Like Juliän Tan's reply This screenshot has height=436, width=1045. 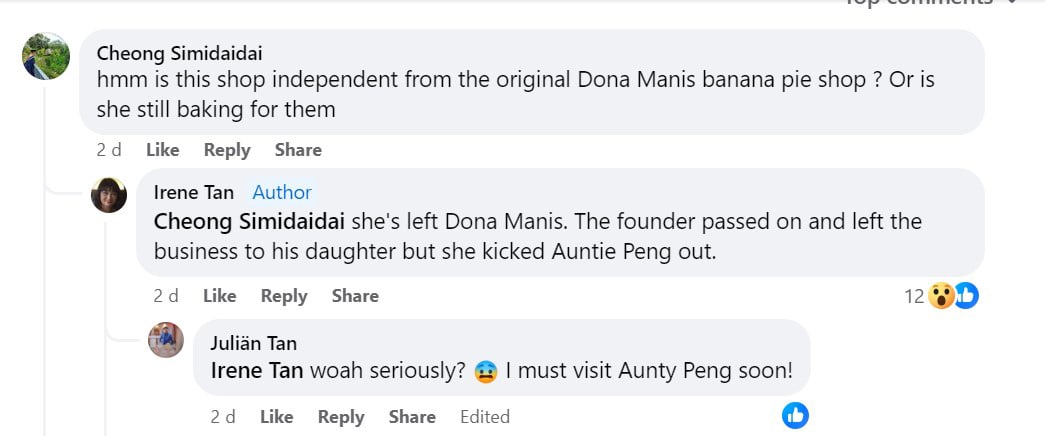pyautogui.click(x=276, y=417)
